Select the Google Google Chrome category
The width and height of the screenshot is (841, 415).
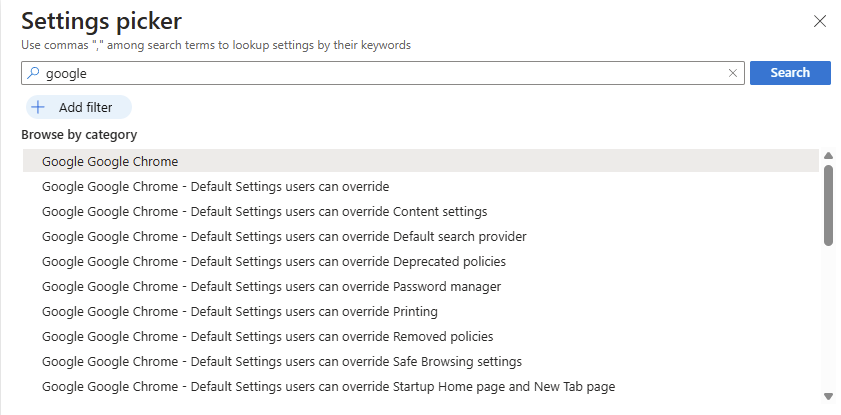[x=420, y=161]
